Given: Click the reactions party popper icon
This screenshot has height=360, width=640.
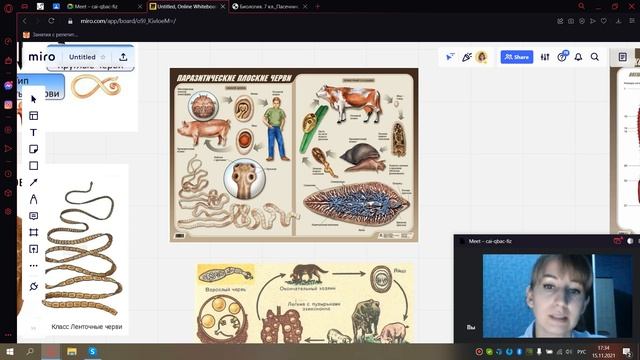Looking at the screenshot, I should click(467, 57).
